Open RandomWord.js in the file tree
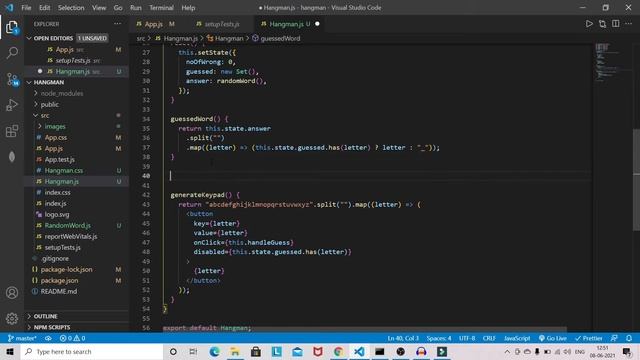 coord(68,225)
